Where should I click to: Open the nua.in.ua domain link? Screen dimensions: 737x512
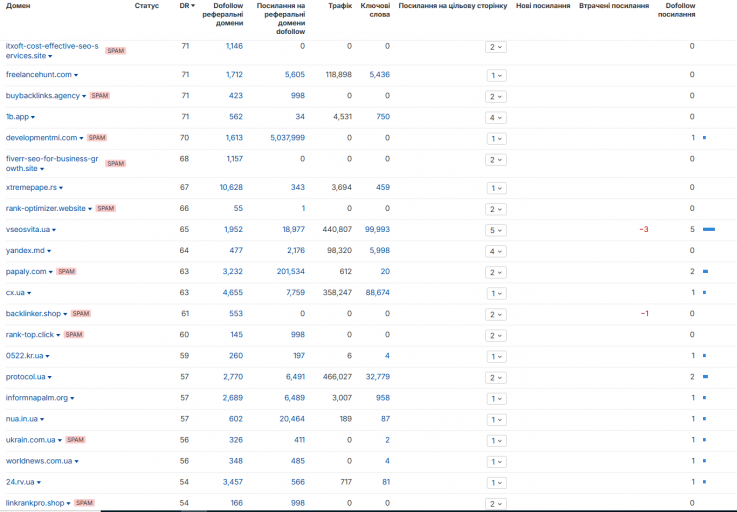pyautogui.click(x=22, y=419)
